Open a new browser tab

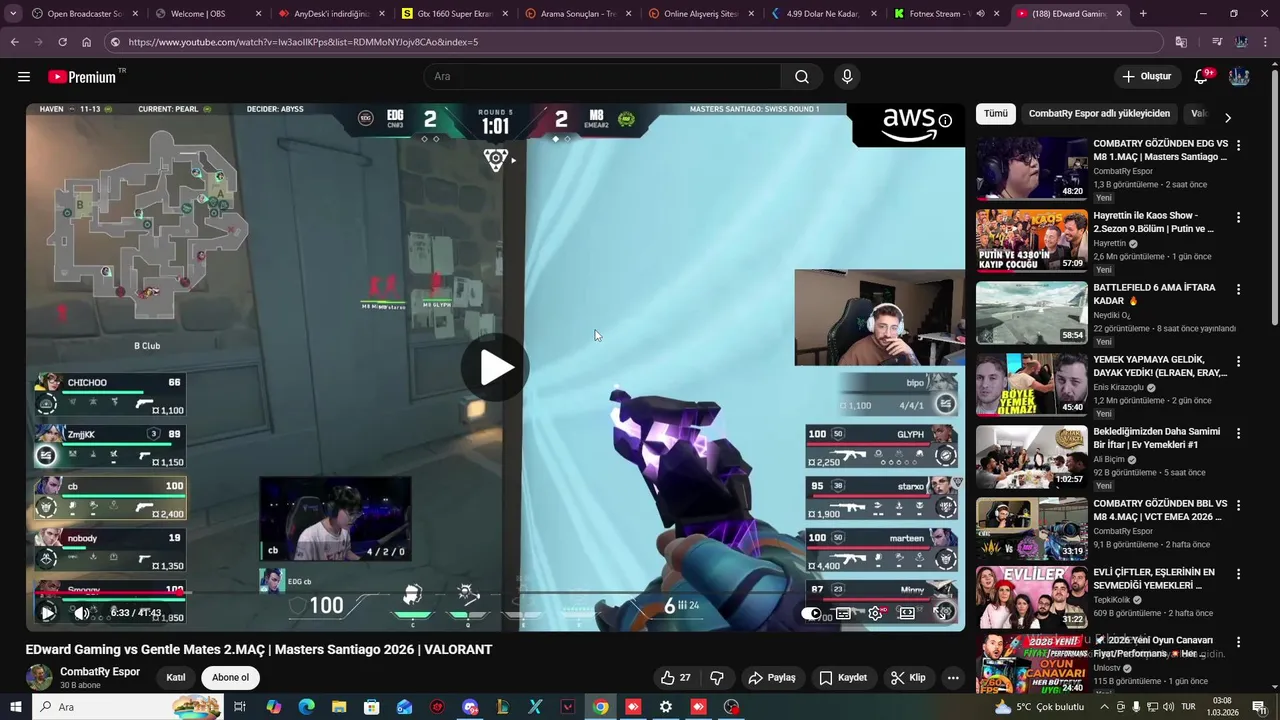1143,14
